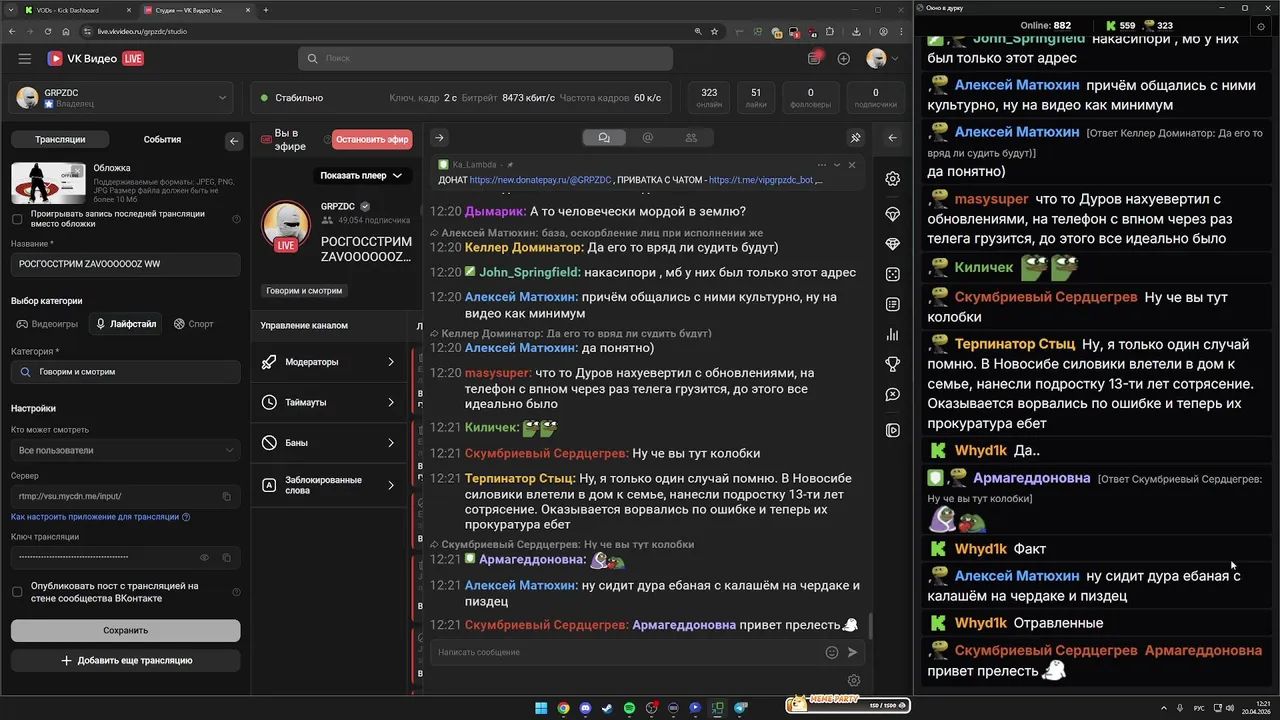
Task: Select the Спорт category type
Action: tap(194, 324)
